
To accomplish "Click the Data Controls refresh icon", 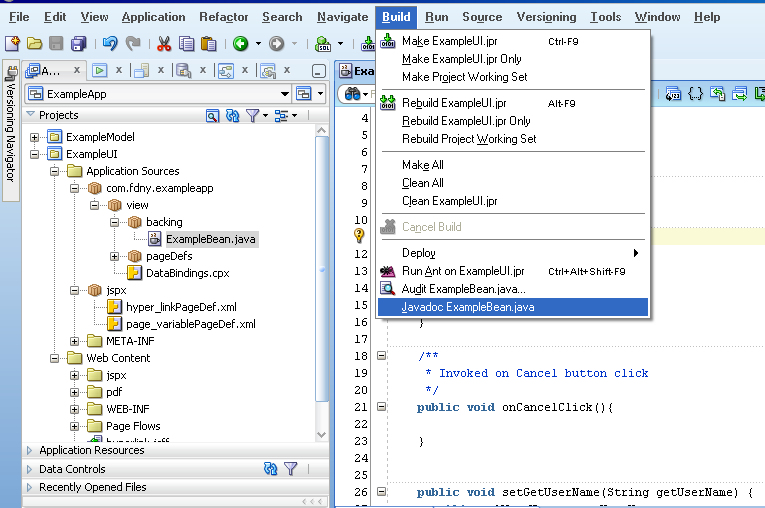I will click(x=271, y=469).
